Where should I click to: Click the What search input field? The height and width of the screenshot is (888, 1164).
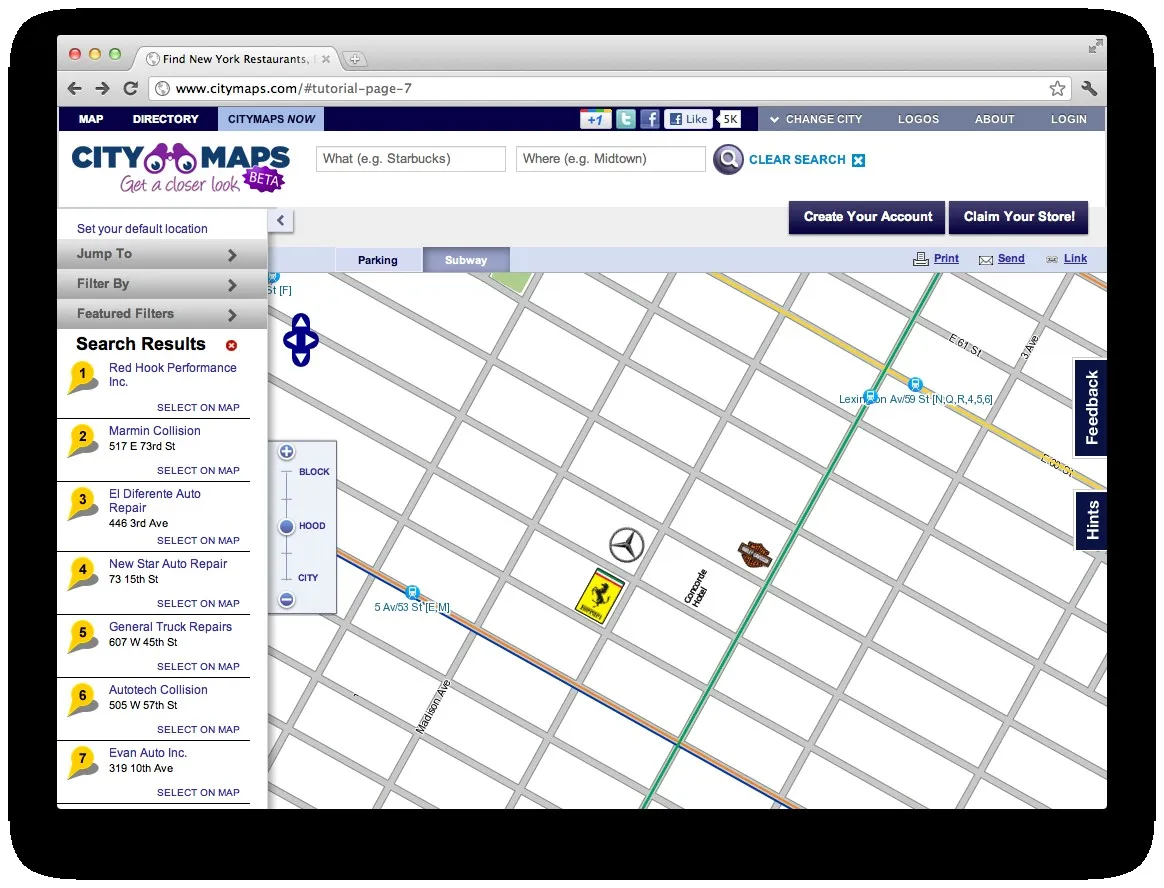coord(411,159)
